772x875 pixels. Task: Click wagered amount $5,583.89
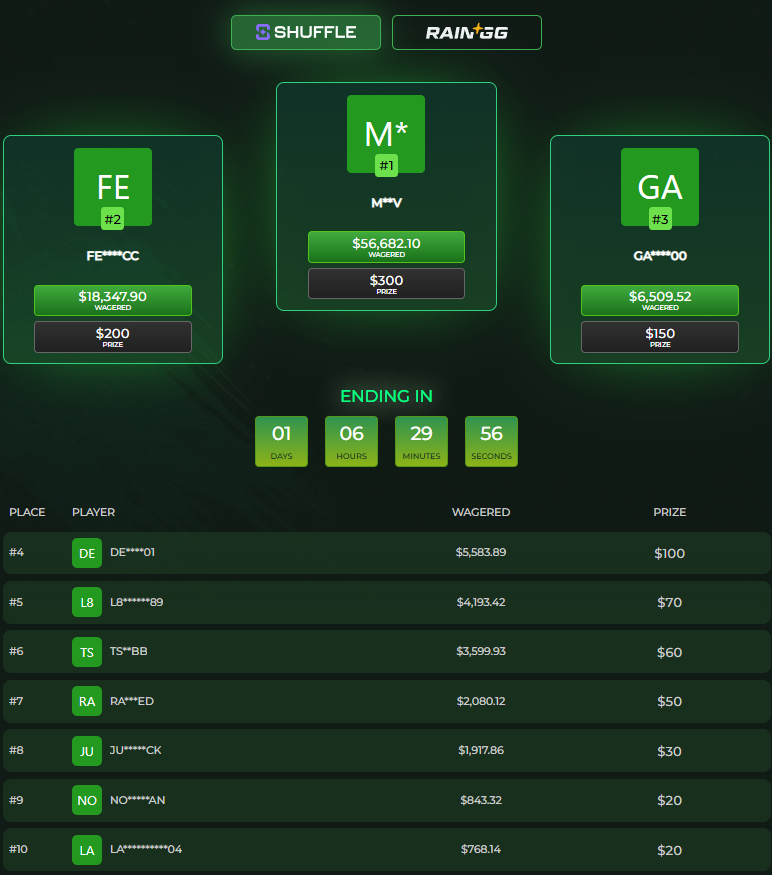(x=481, y=552)
